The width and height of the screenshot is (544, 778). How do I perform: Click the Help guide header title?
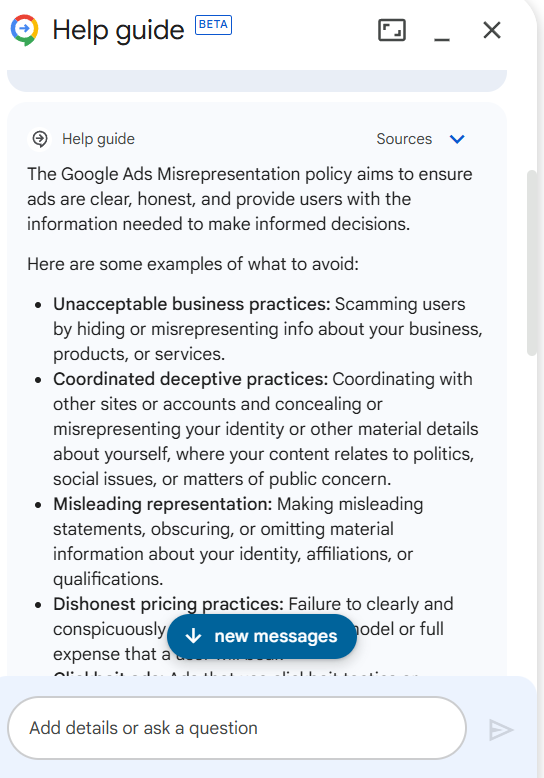click(x=118, y=30)
